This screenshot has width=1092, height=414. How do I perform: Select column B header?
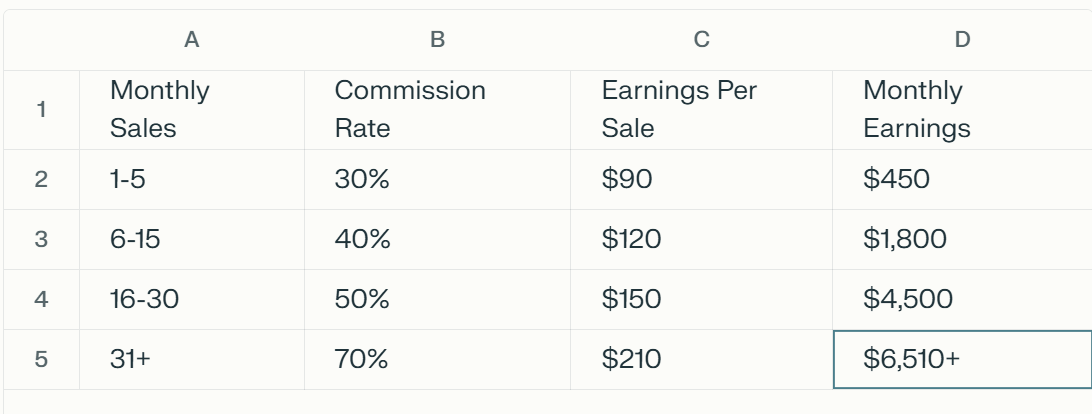tap(437, 40)
